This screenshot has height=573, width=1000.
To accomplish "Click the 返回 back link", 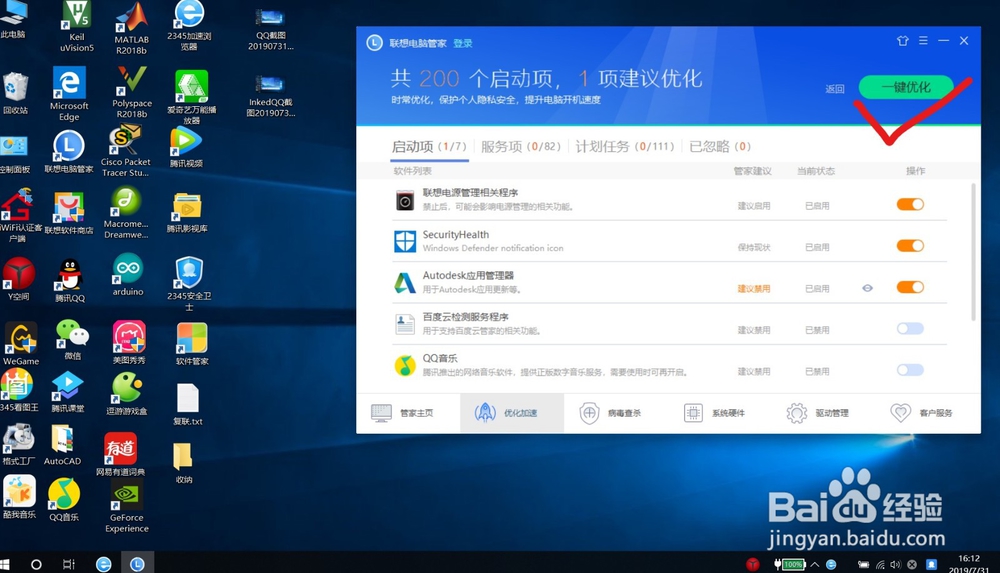I will pyautogui.click(x=834, y=89).
